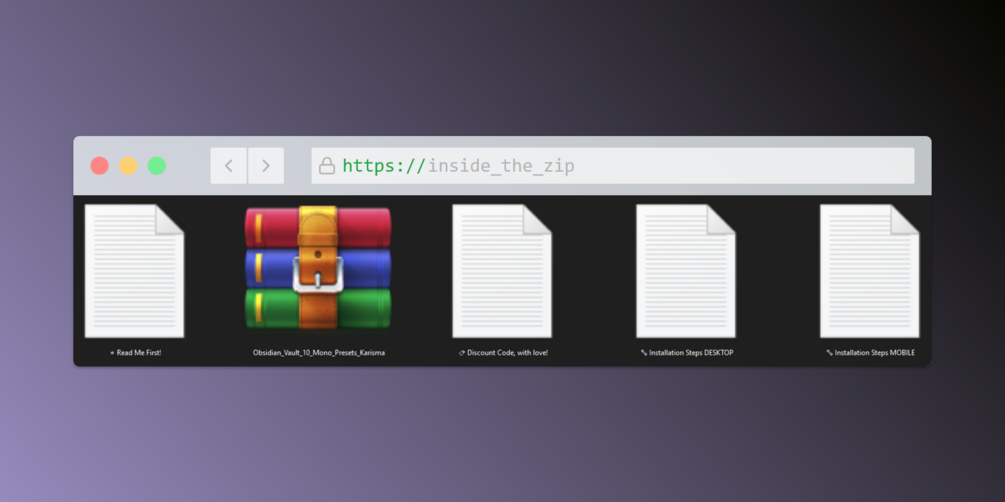Go forward with the right arrow button
Screen dimensions: 1005x502
pos(266,166)
